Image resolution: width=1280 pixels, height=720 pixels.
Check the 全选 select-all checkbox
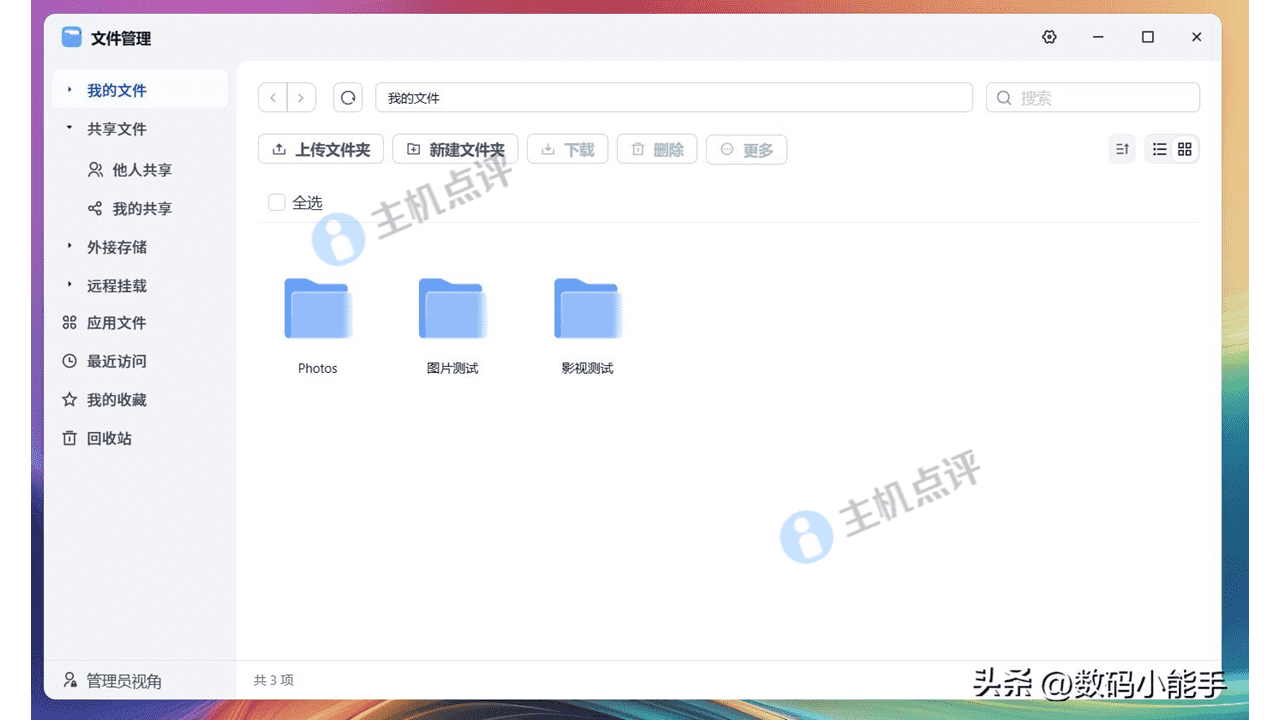276,201
